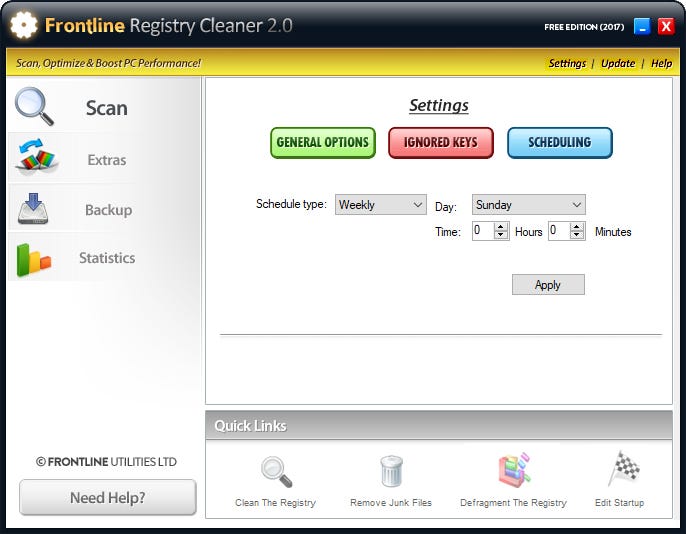This screenshot has width=686, height=534.
Task: Click the Extras colorful windows icon
Action: pyautogui.click(x=36, y=156)
